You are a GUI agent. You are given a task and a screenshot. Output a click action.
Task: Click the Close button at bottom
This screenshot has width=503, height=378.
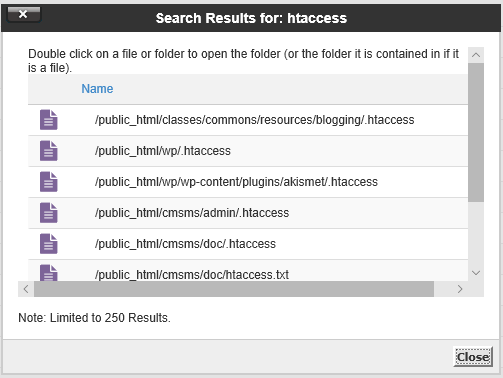click(x=473, y=357)
